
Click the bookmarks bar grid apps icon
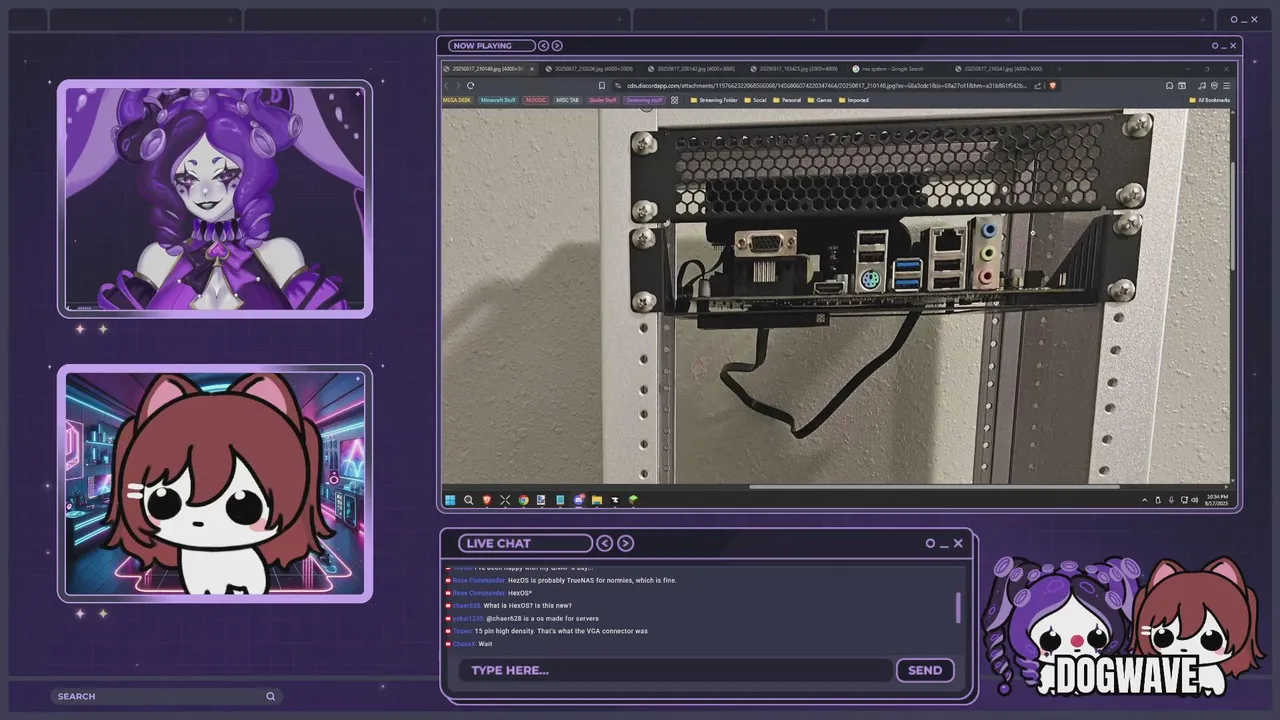click(x=674, y=100)
